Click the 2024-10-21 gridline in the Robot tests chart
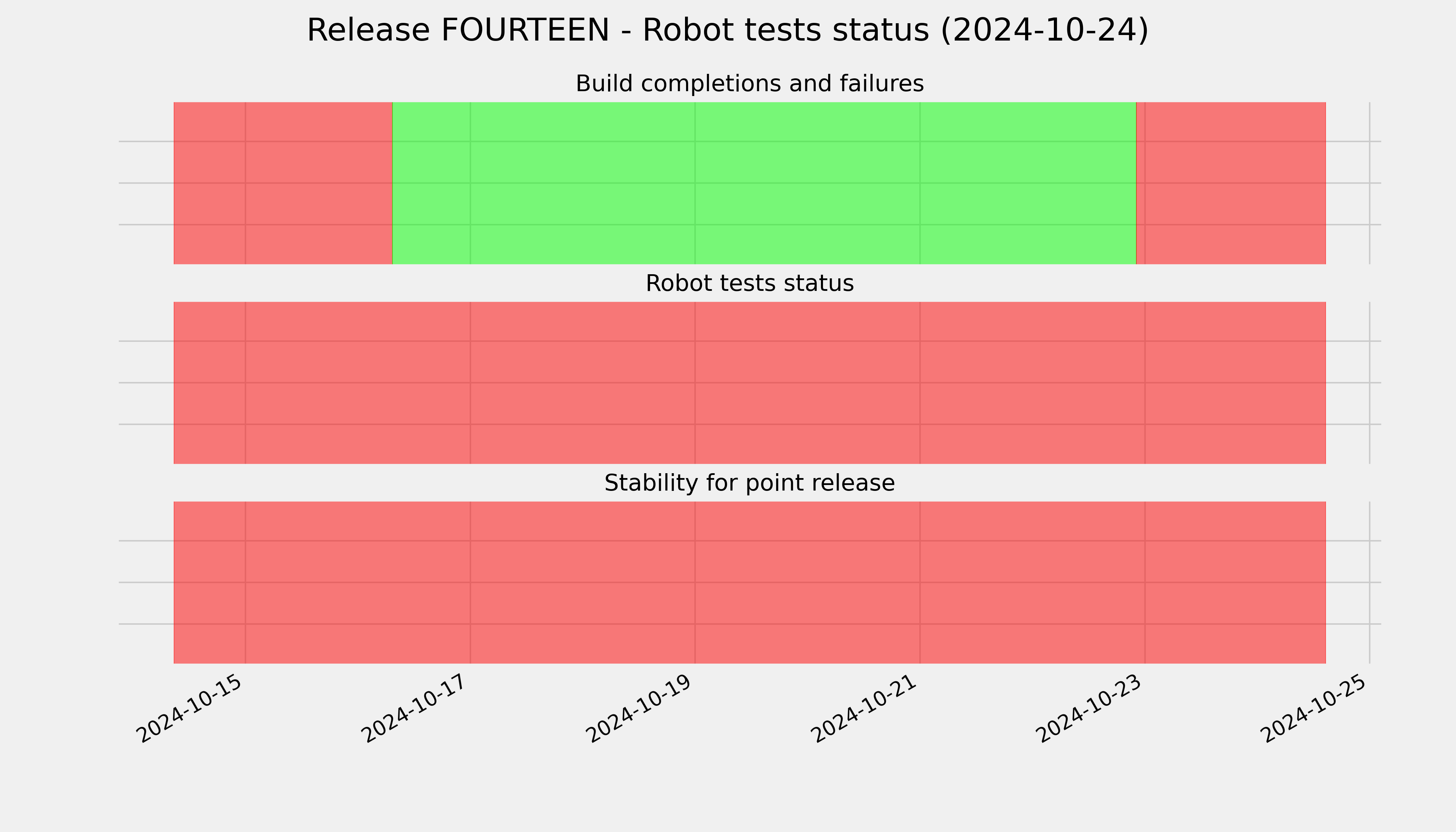The width and height of the screenshot is (1456, 832). pyautogui.click(x=920, y=383)
